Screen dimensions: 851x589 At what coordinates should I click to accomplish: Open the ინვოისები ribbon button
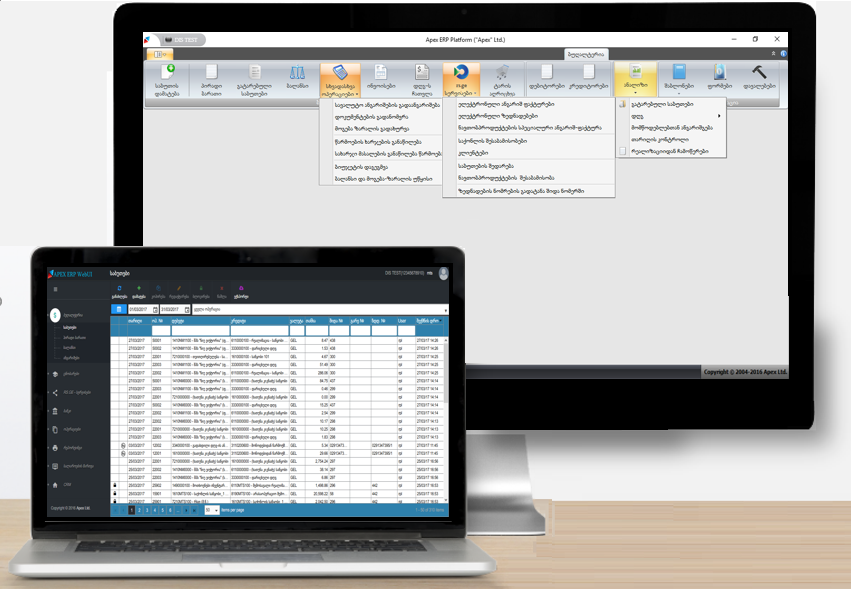click(x=381, y=77)
